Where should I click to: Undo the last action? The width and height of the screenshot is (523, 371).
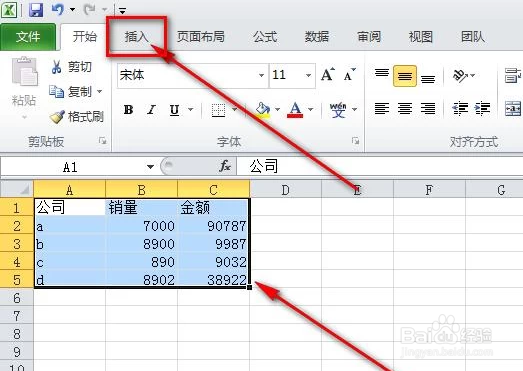(x=58, y=9)
